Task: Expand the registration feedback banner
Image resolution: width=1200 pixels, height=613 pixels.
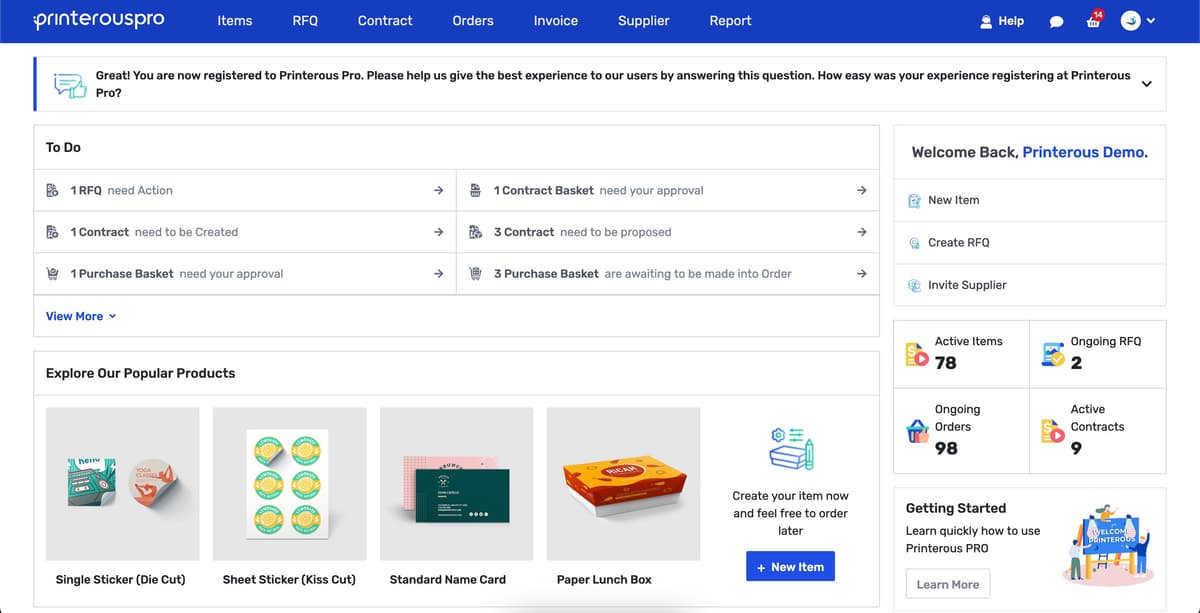Action: pyautogui.click(x=1146, y=84)
